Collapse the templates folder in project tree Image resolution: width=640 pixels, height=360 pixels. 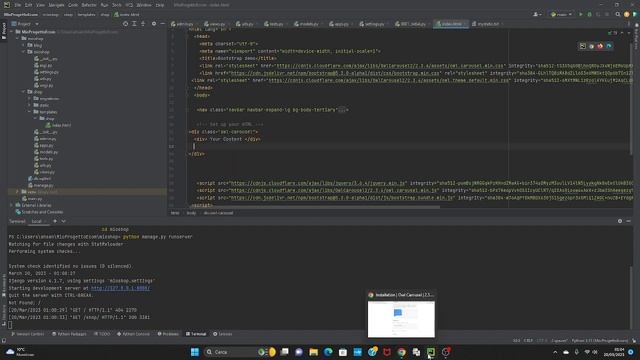pyautogui.click(x=30, y=112)
